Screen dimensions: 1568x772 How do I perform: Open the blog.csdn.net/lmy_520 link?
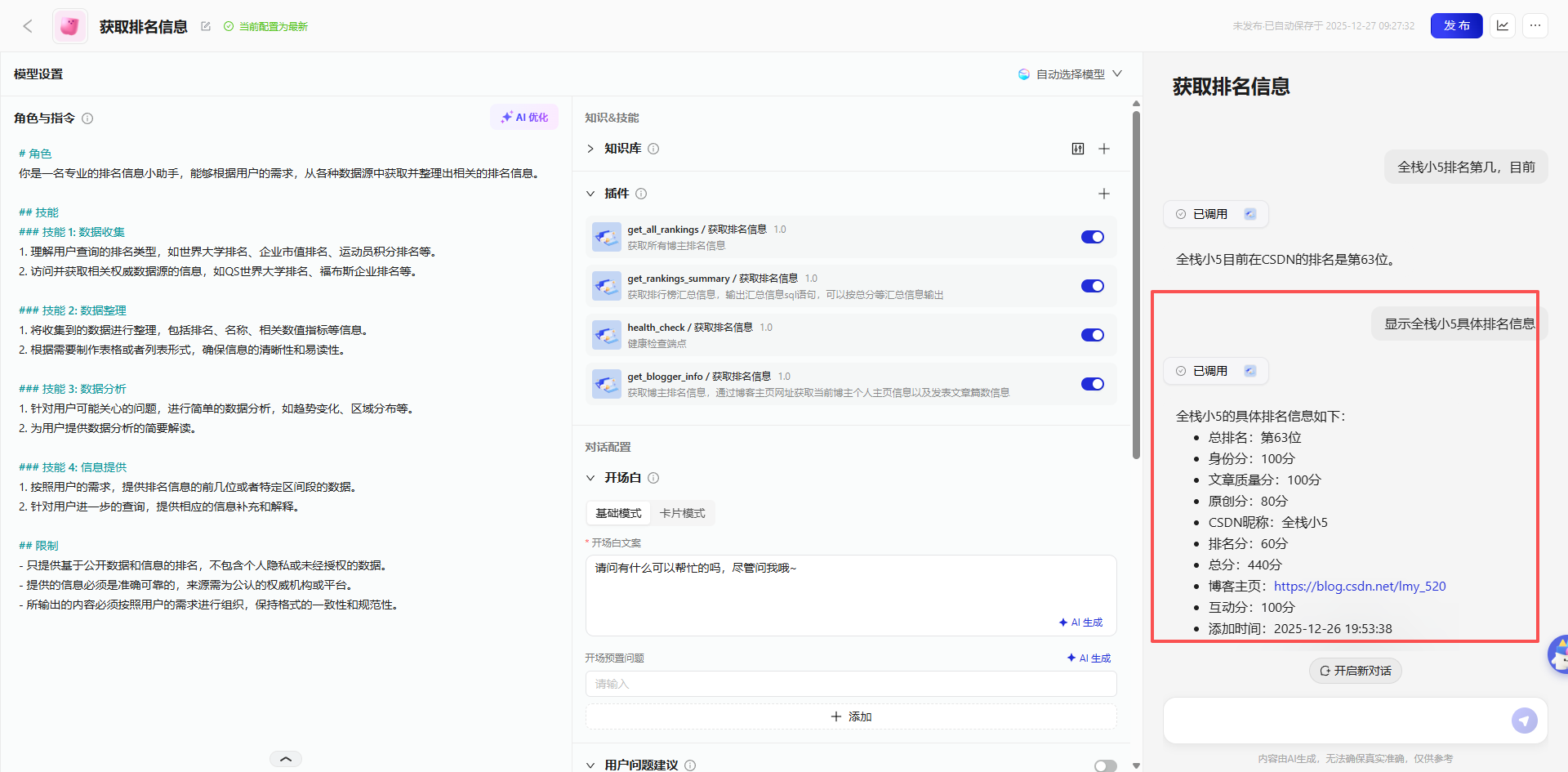coord(1359,586)
